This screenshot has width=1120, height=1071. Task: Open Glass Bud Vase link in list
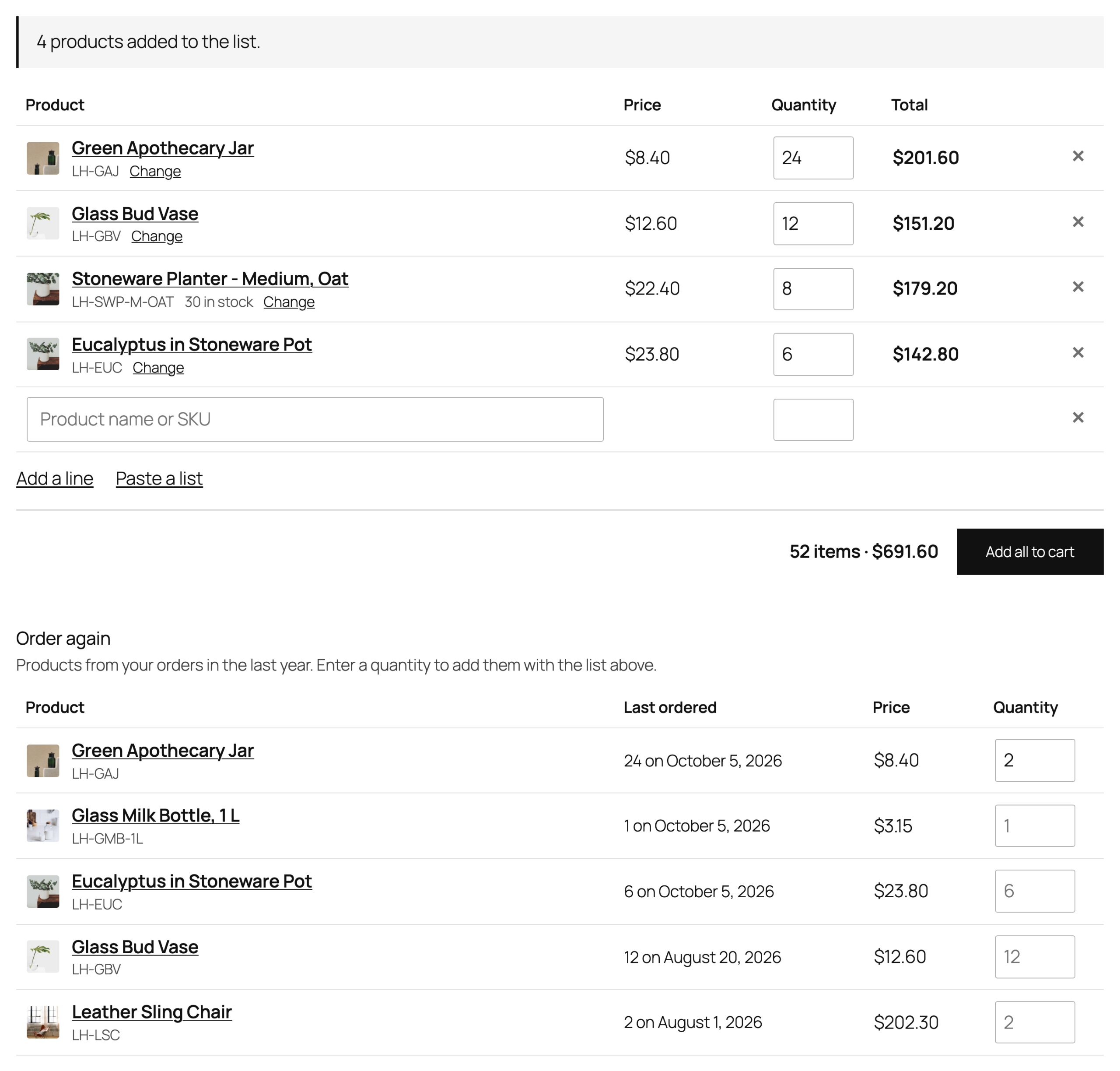point(135,214)
